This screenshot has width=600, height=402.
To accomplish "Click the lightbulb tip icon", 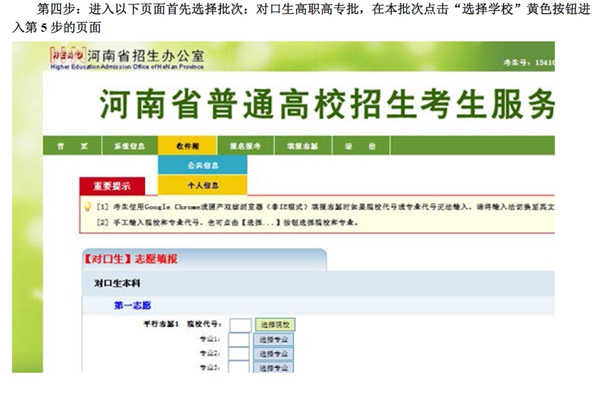I will 88,207.
